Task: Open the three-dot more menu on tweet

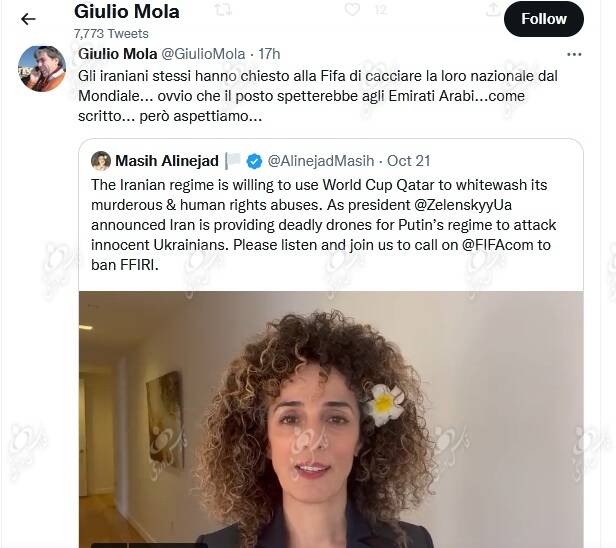Action: point(574,54)
